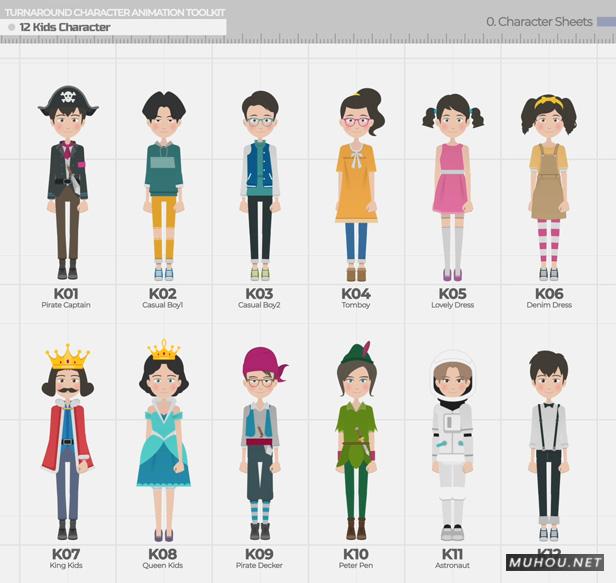Select the K01 Pirate Captain character

point(68,183)
